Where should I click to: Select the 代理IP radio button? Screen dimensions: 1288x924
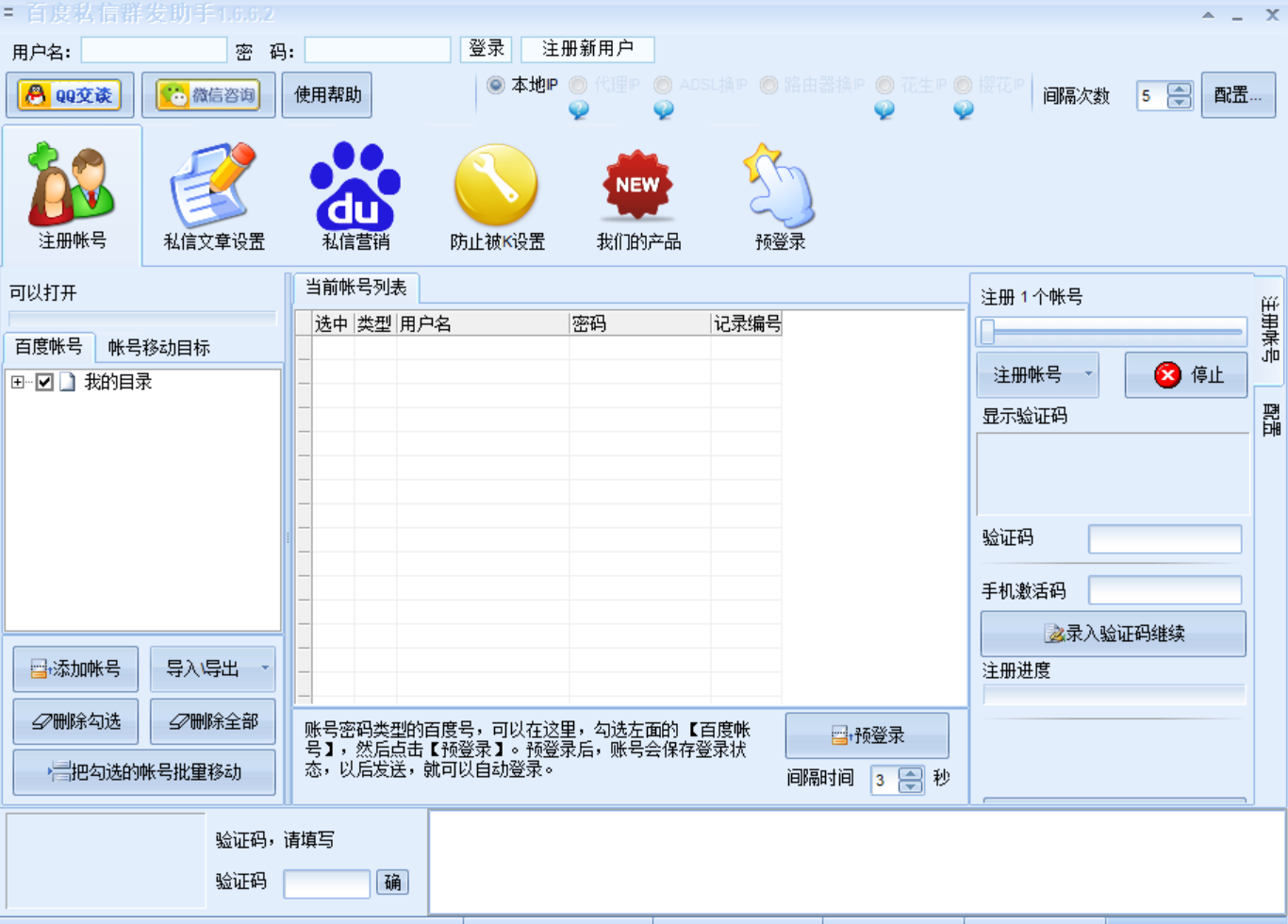(578, 85)
